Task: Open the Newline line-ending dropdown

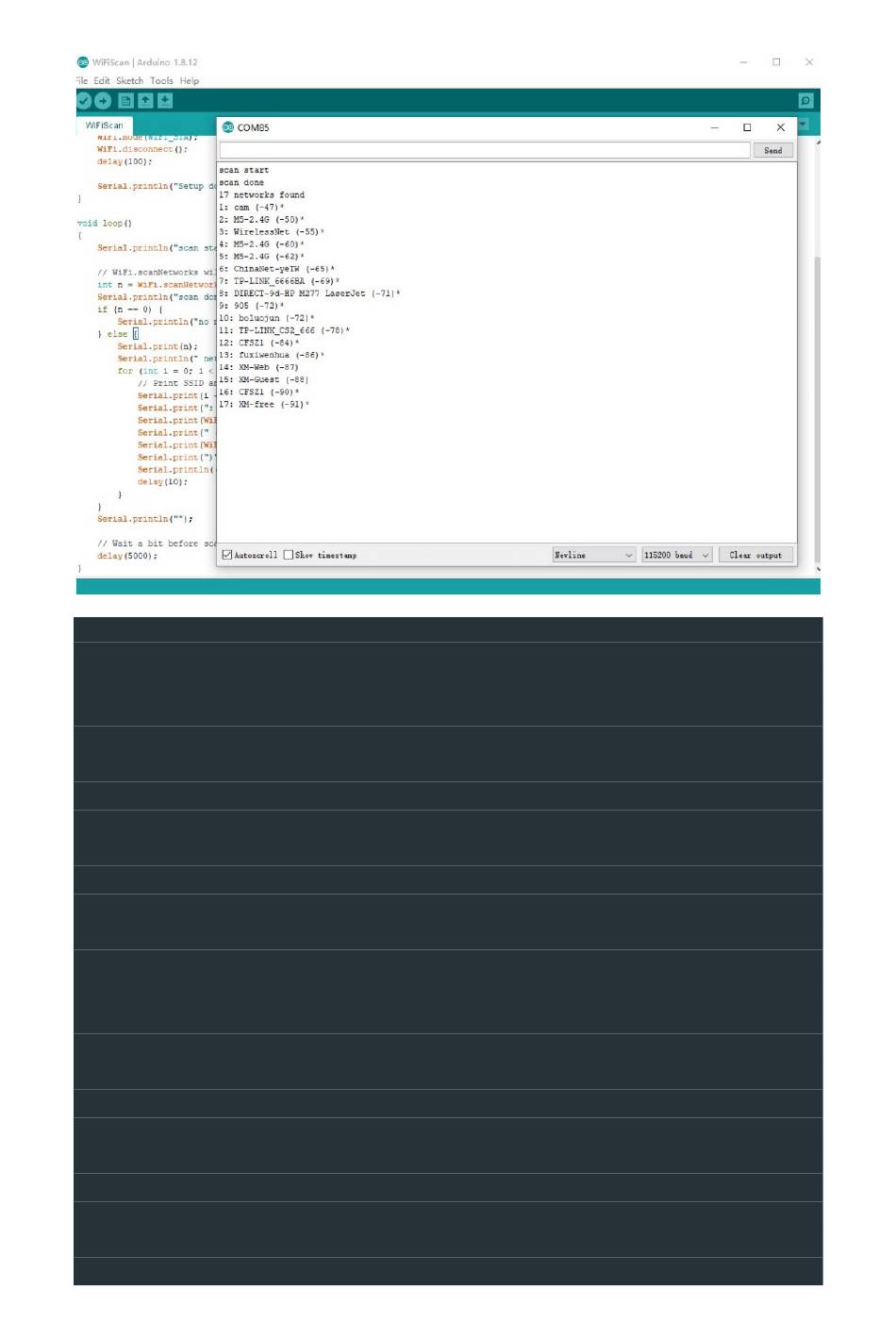Action: (593, 555)
